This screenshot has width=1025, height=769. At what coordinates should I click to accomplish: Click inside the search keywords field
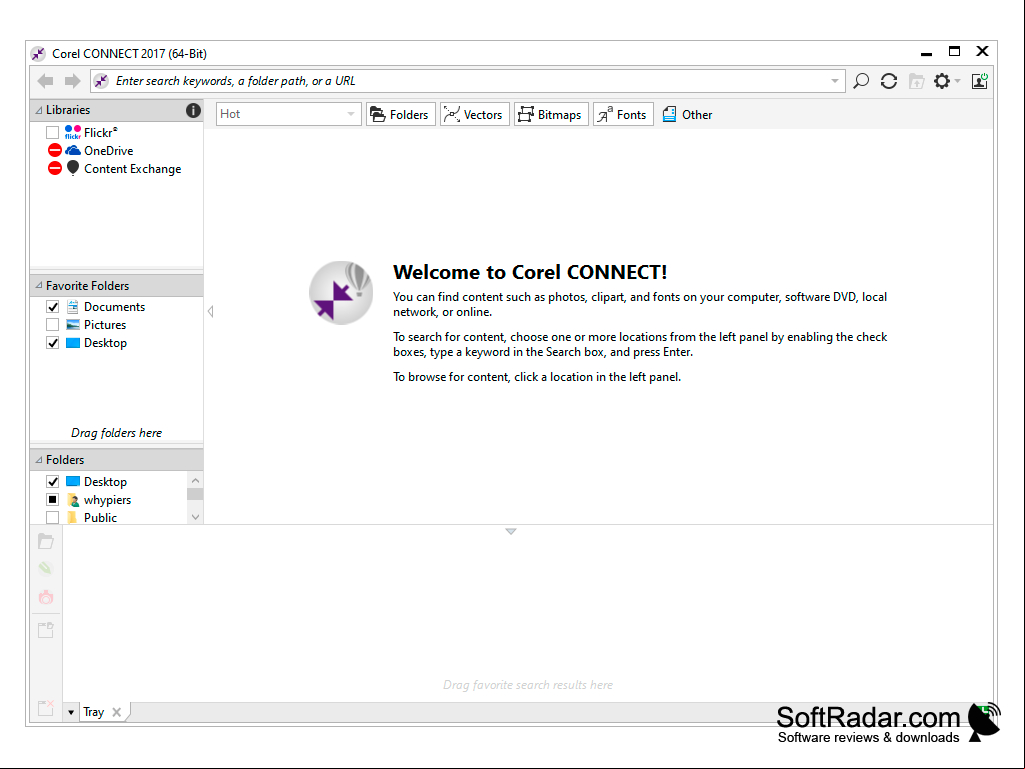click(468, 81)
